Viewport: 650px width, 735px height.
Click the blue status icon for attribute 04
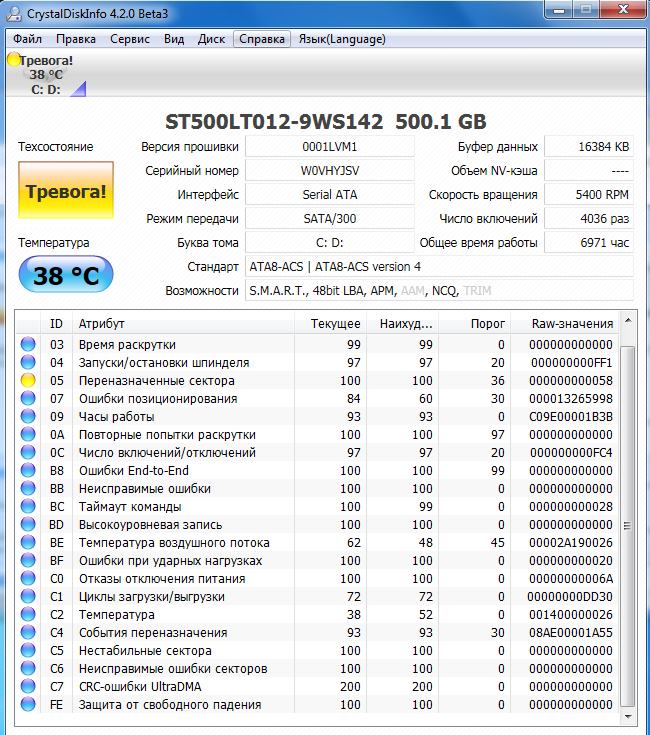click(x=28, y=362)
